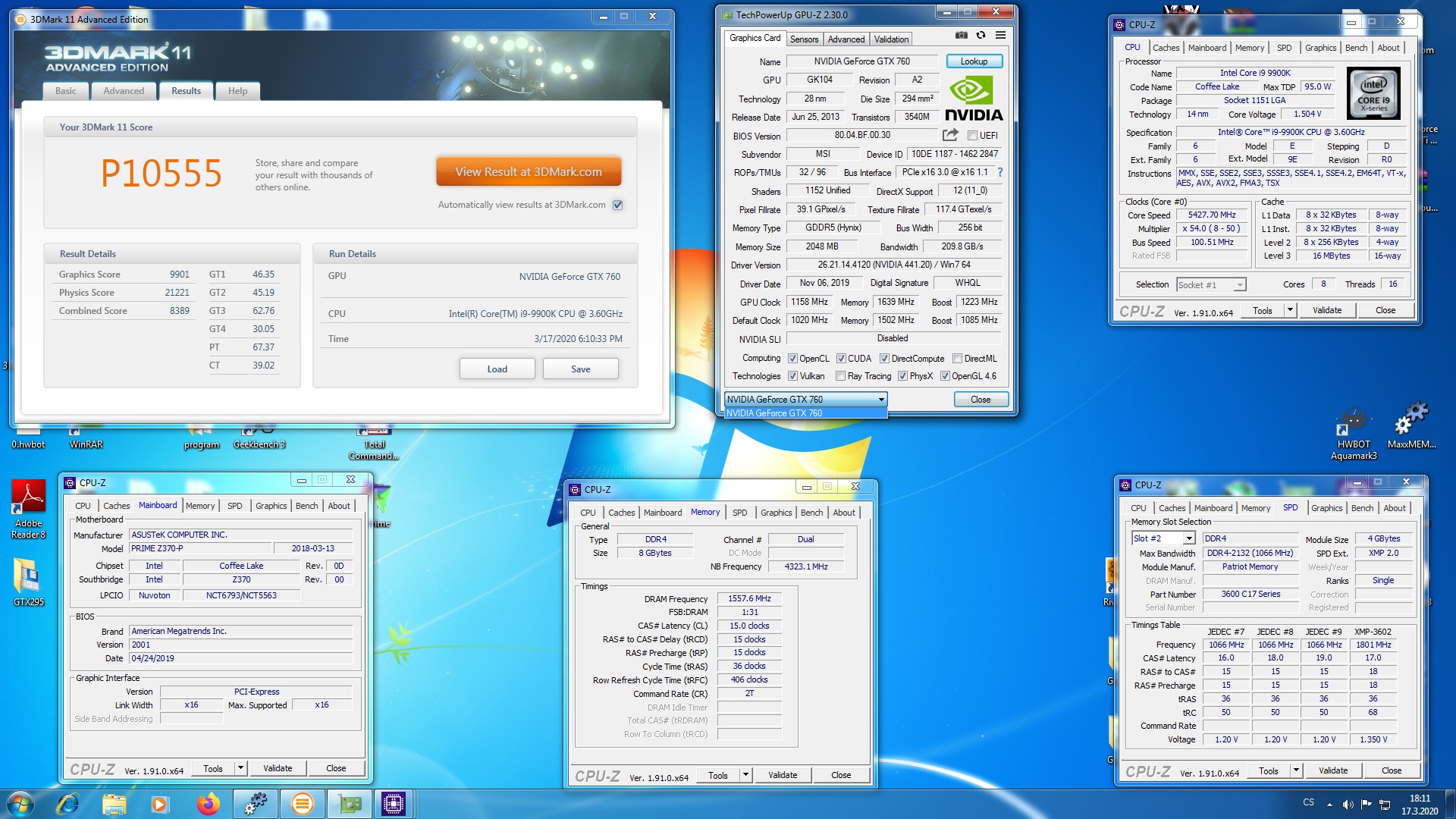Expand Tools arrow in CPU-Z Mainboard window

pyautogui.click(x=240, y=768)
